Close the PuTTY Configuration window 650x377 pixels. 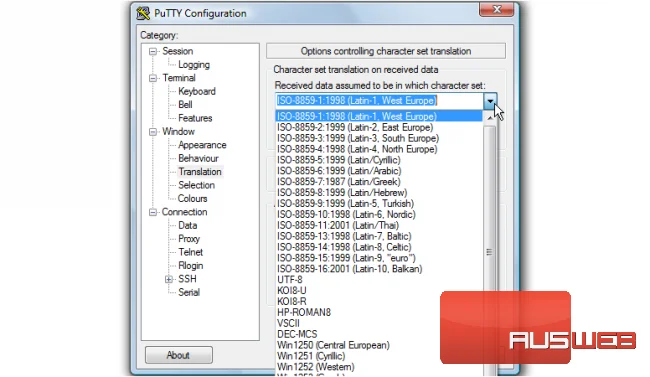(497, 9)
